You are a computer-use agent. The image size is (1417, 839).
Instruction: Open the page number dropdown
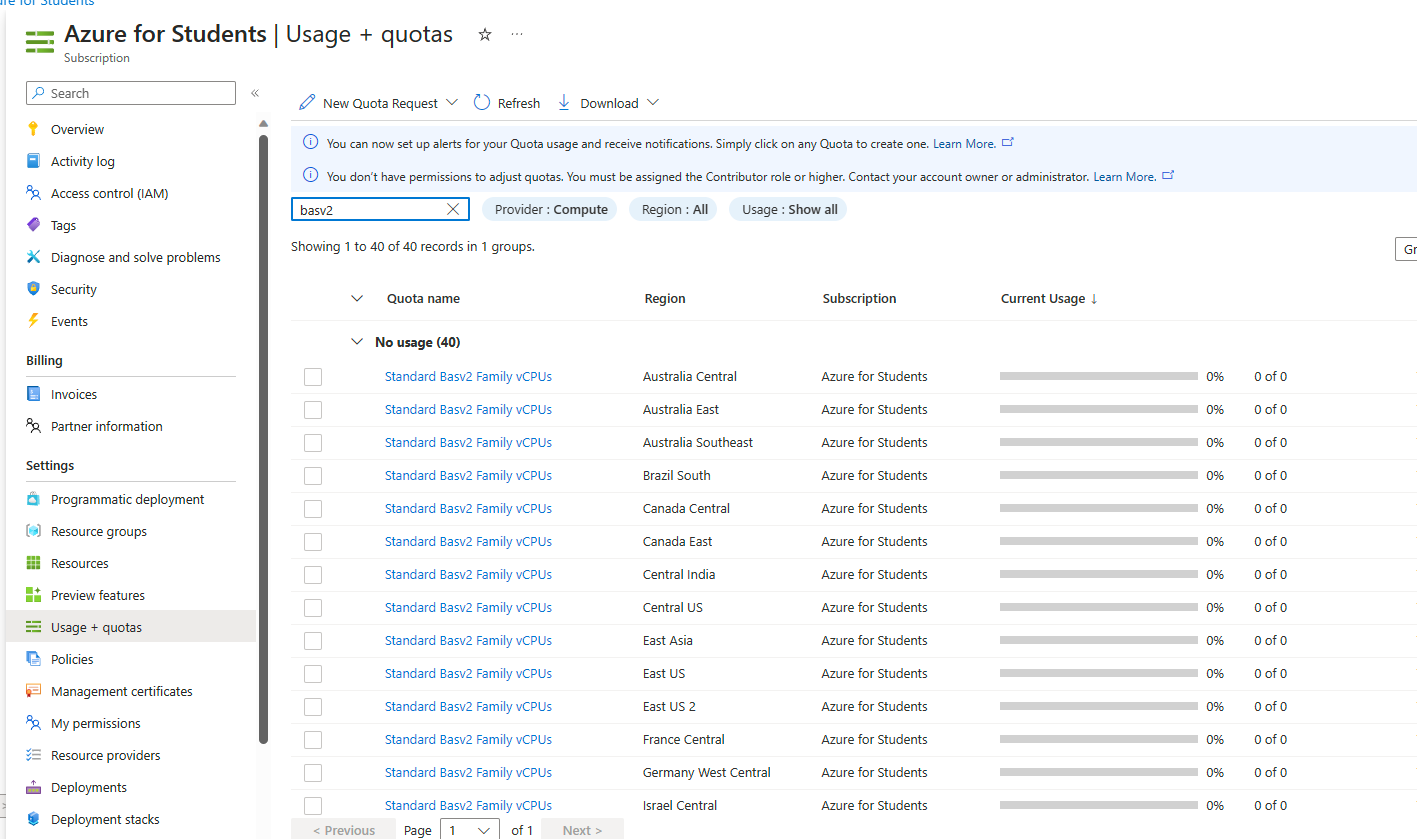point(470,829)
